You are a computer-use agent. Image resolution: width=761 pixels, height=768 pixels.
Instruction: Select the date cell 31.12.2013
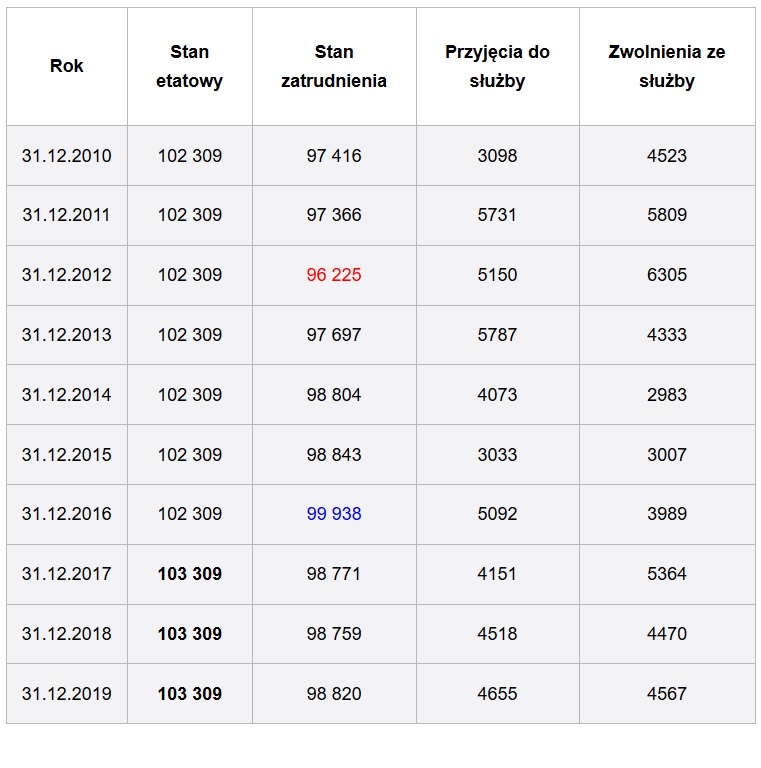coord(67,335)
